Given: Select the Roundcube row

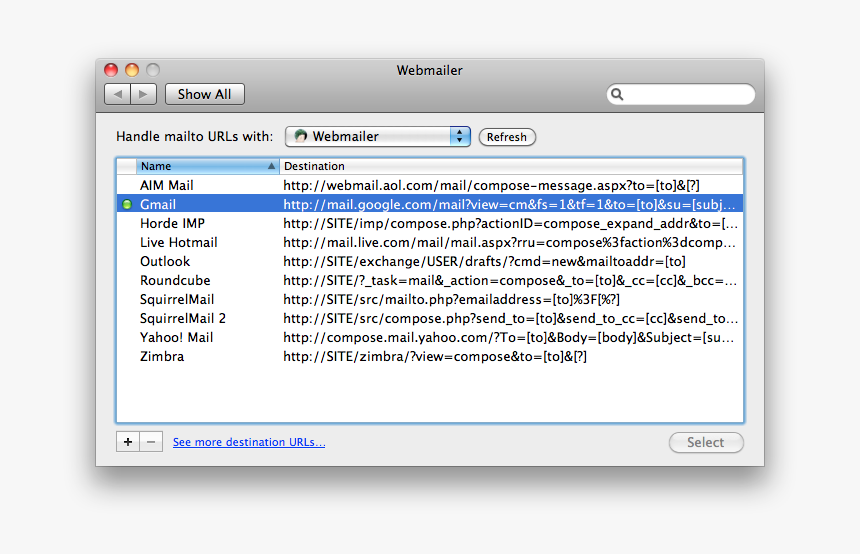Looking at the screenshot, I should (x=430, y=280).
